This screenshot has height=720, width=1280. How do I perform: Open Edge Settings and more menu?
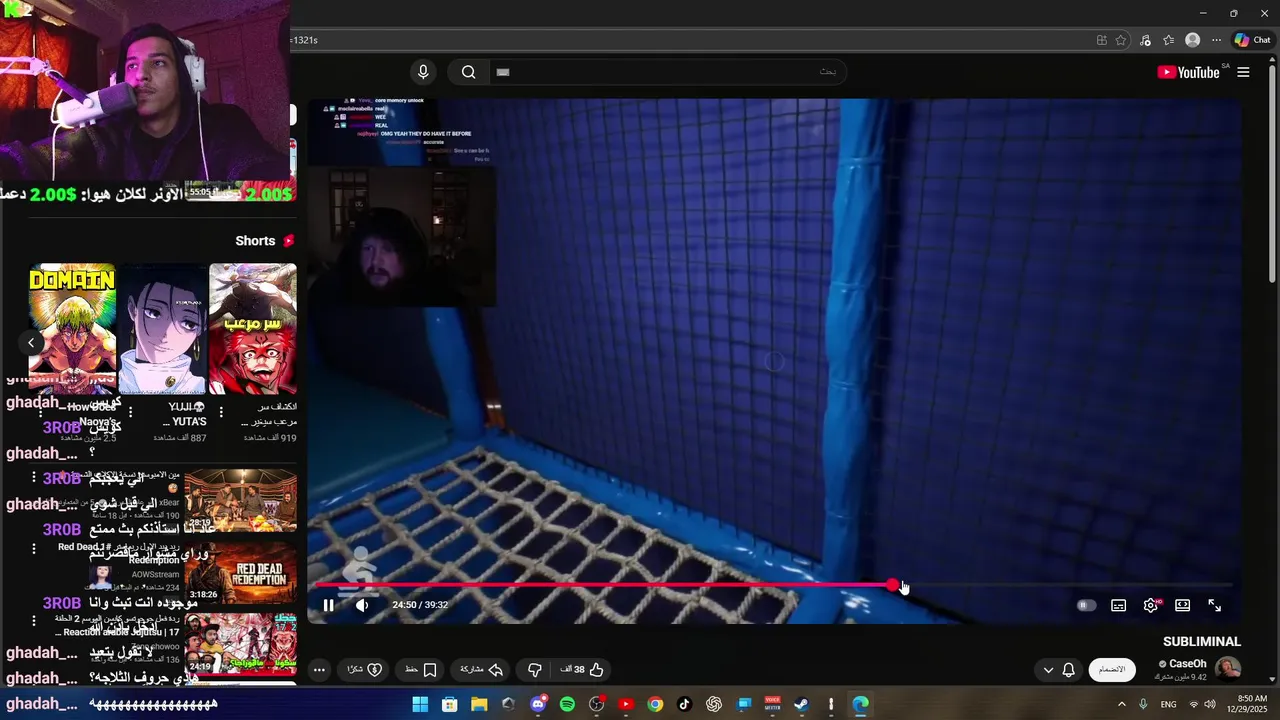click(x=1216, y=40)
